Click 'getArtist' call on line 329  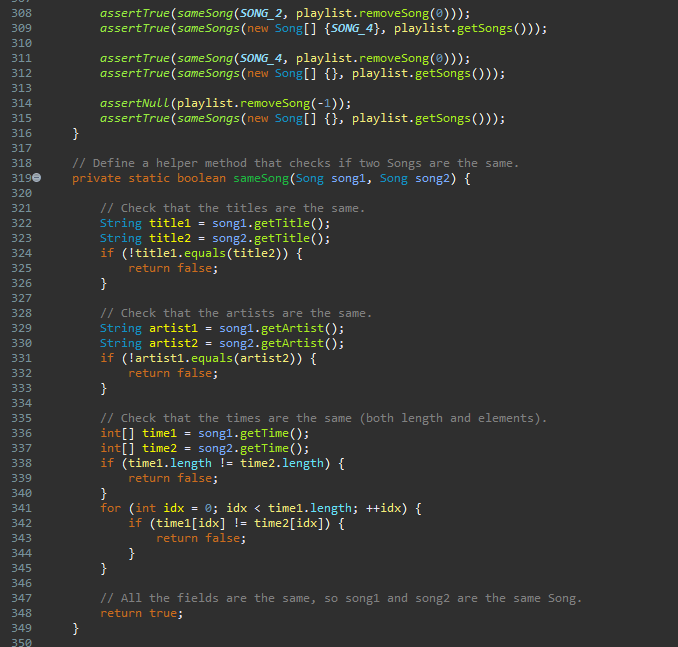(292, 328)
